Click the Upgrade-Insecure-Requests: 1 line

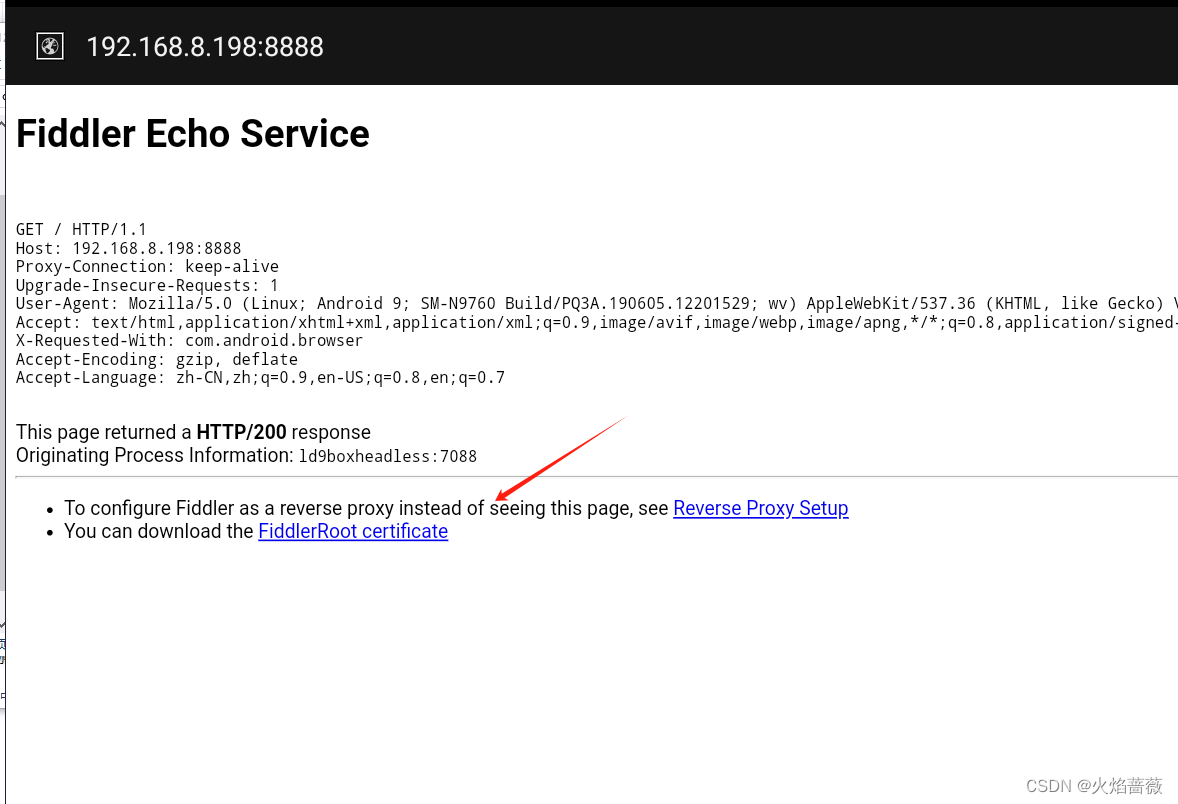[147, 286]
